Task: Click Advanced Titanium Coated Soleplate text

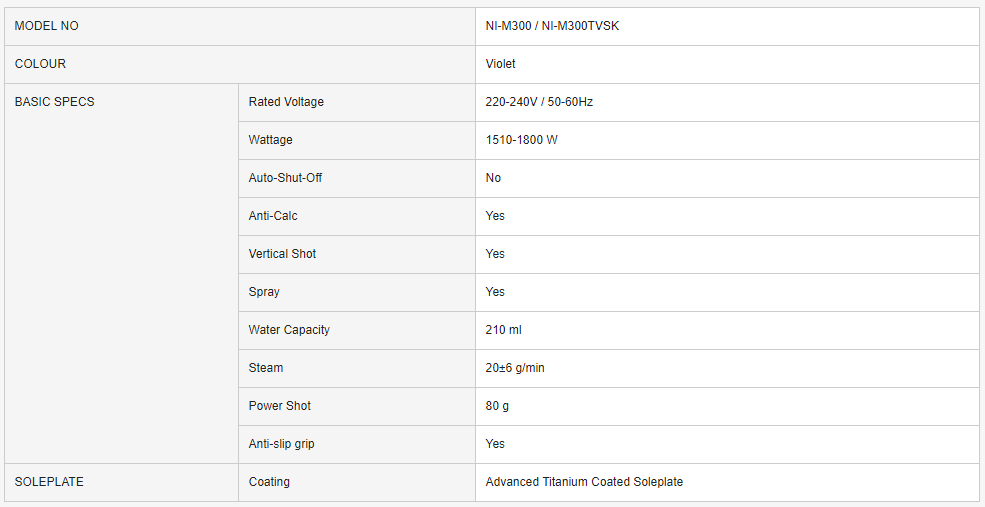Action: 584,482
